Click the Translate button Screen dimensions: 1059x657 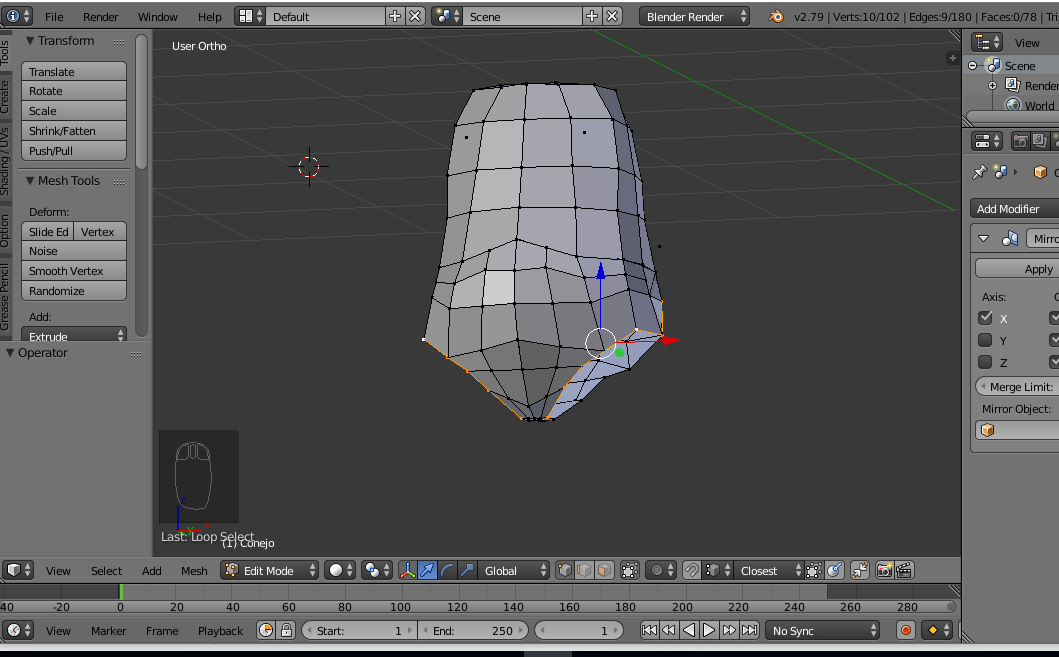[x=74, y=72]
